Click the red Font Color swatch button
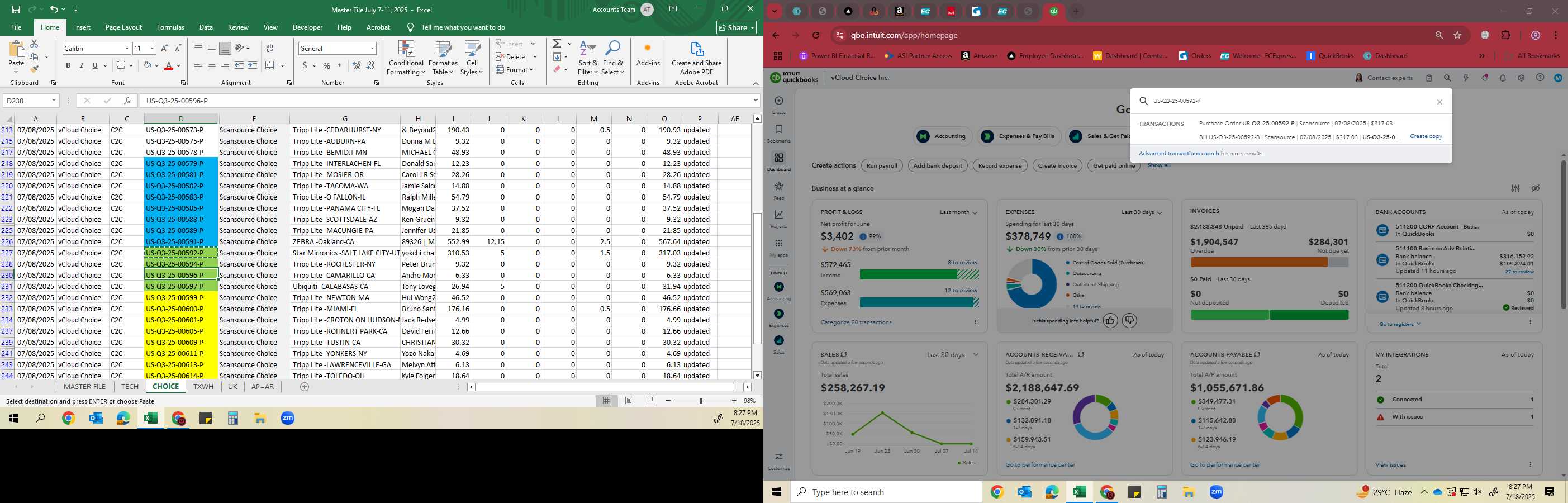Viewport: 1568px width, 503px height. pos(169,66)
